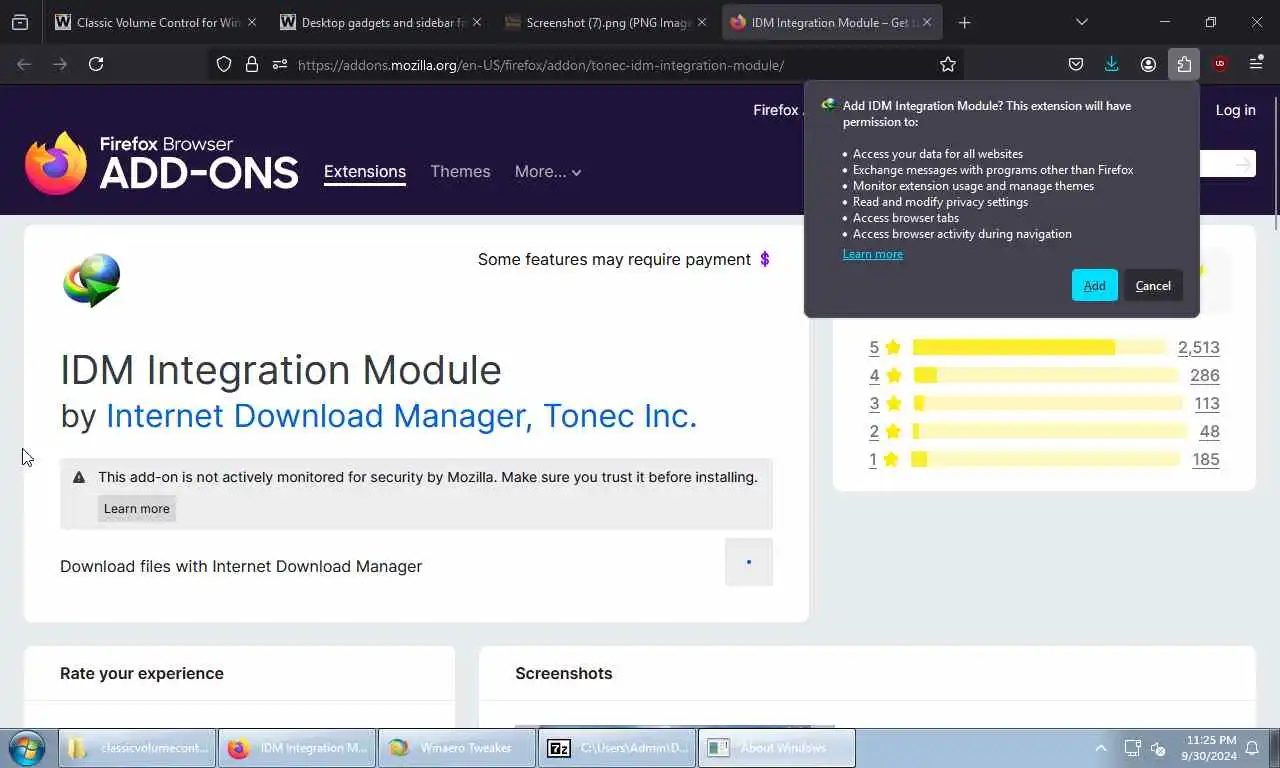Expand the More... dropdown menu
Screen dimensions: 1280x768
[x=548, y=172]
